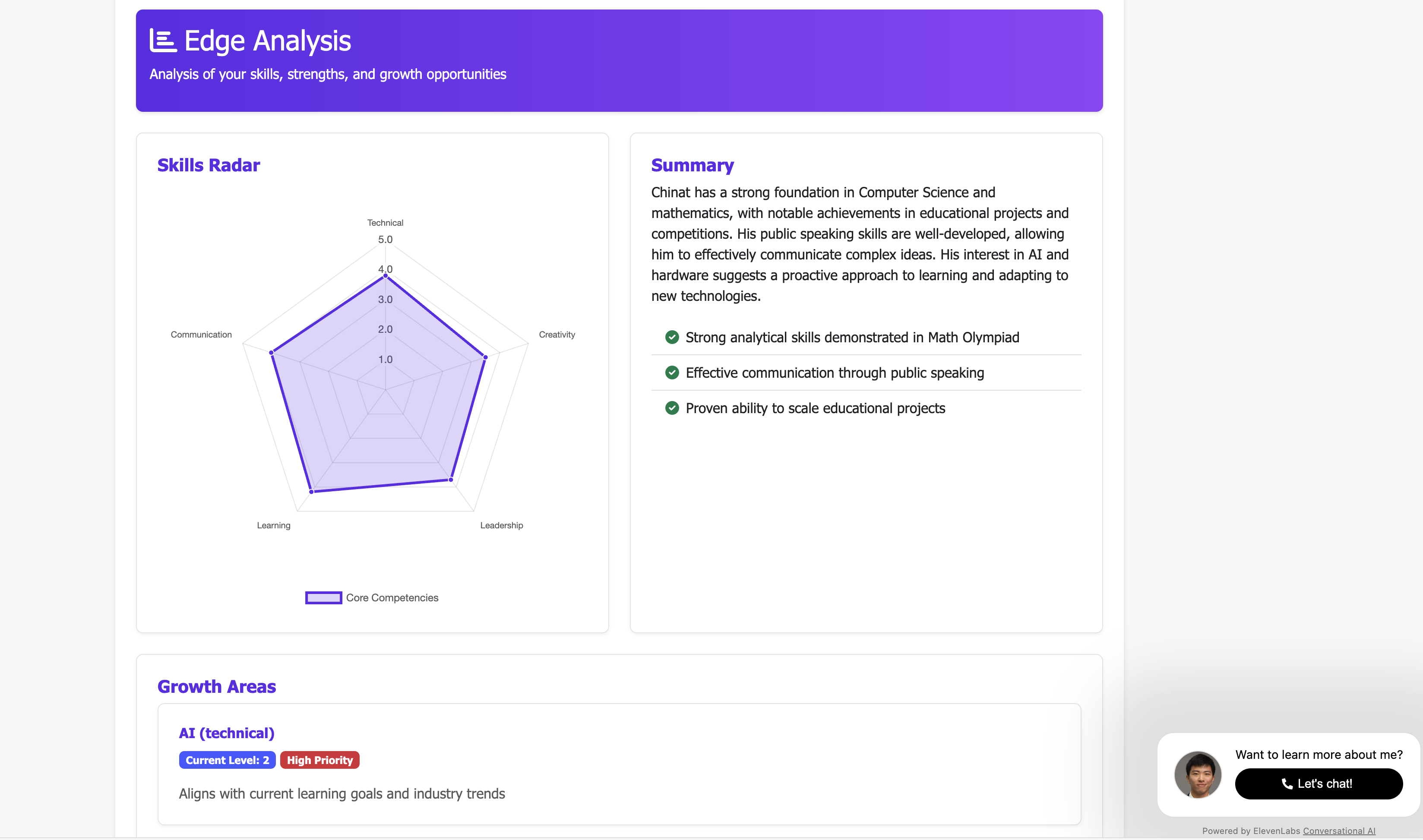Toggle the Core Competencies legend label

coord(392,598)
